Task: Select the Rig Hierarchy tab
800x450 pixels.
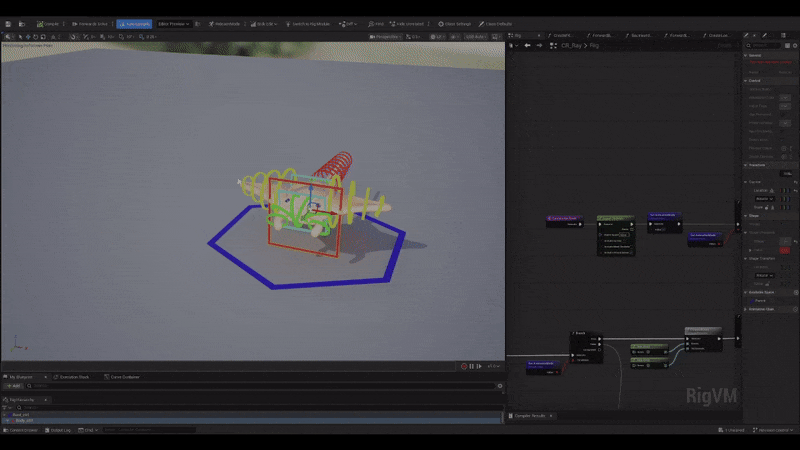Action: (21, 400)
